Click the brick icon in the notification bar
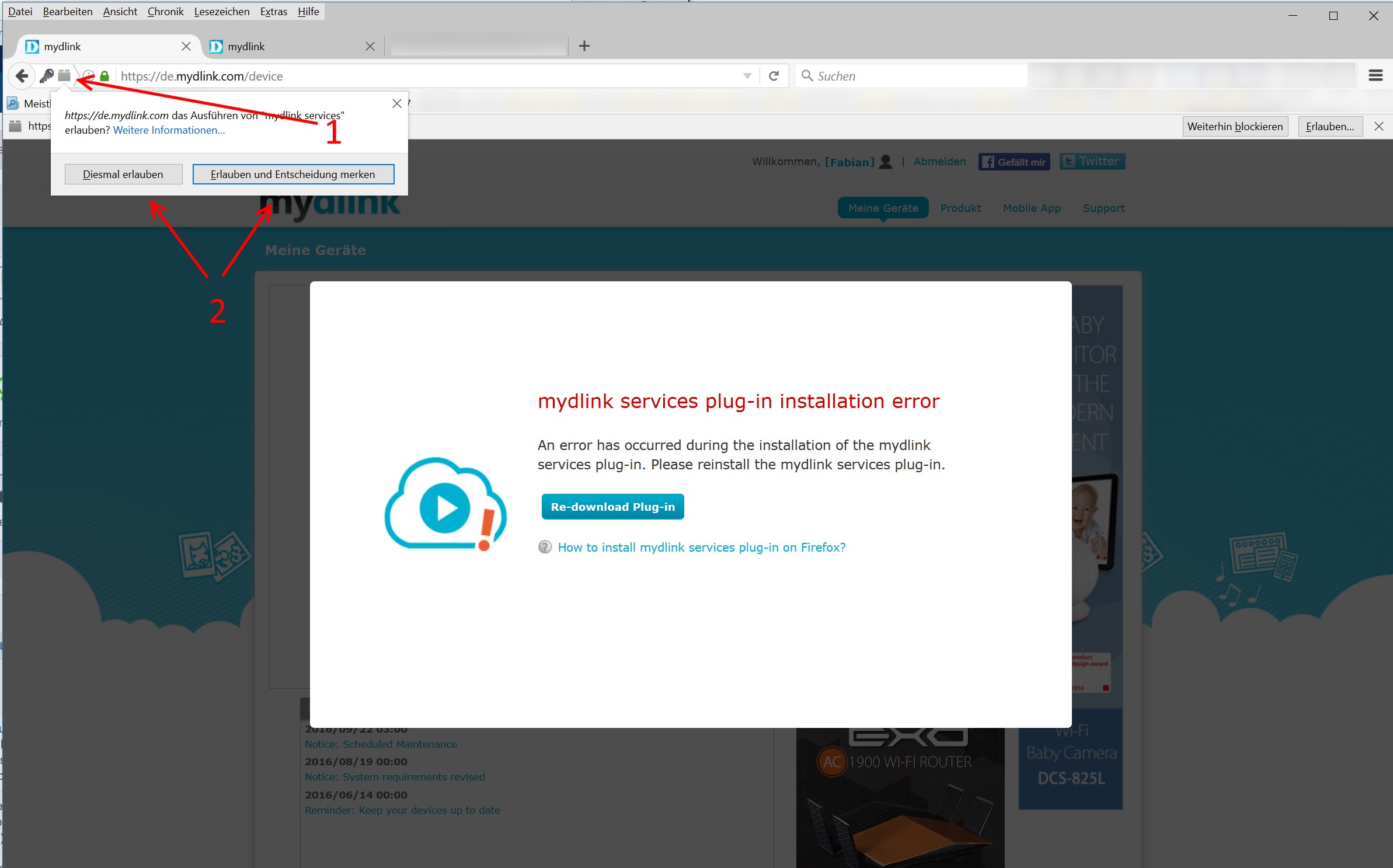Screen dimensions: 1393x868 [15, 126]
